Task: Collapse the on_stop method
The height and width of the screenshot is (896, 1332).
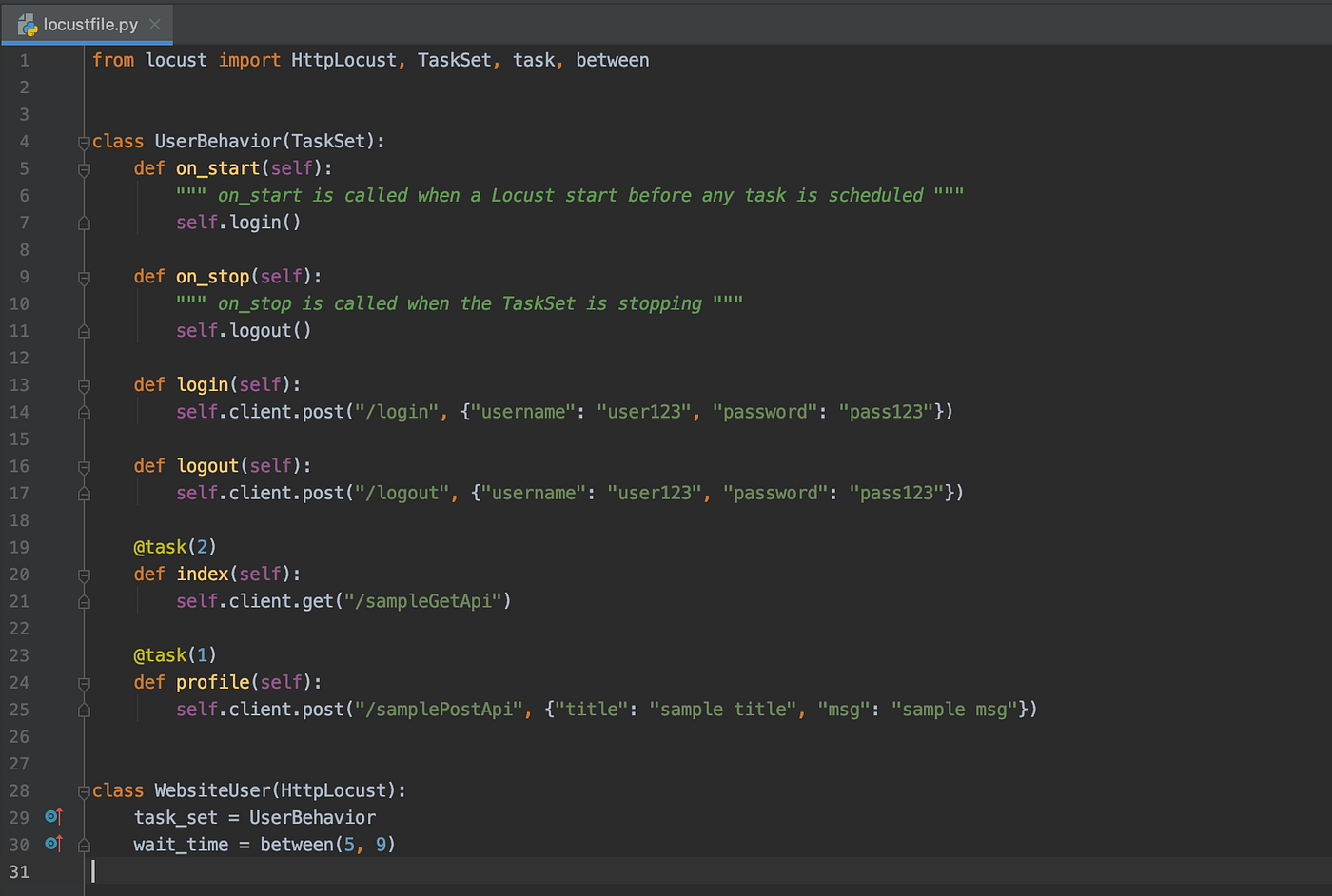Action: pyautogui.click(x=84, y=276)
